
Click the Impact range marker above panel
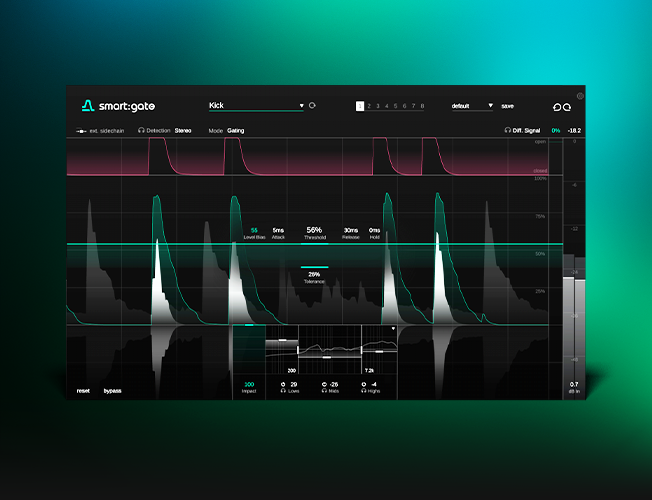click(x=249, y=325)
